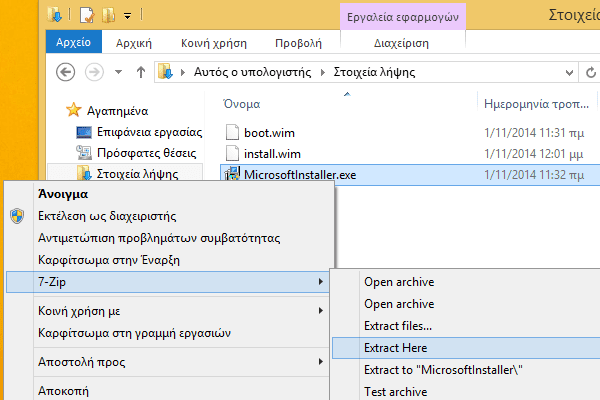Expand the chevron before Αυτός ο υπολογιστής
Screen dimensions: 600x400
pyautogui.click(x=183, y=72)
